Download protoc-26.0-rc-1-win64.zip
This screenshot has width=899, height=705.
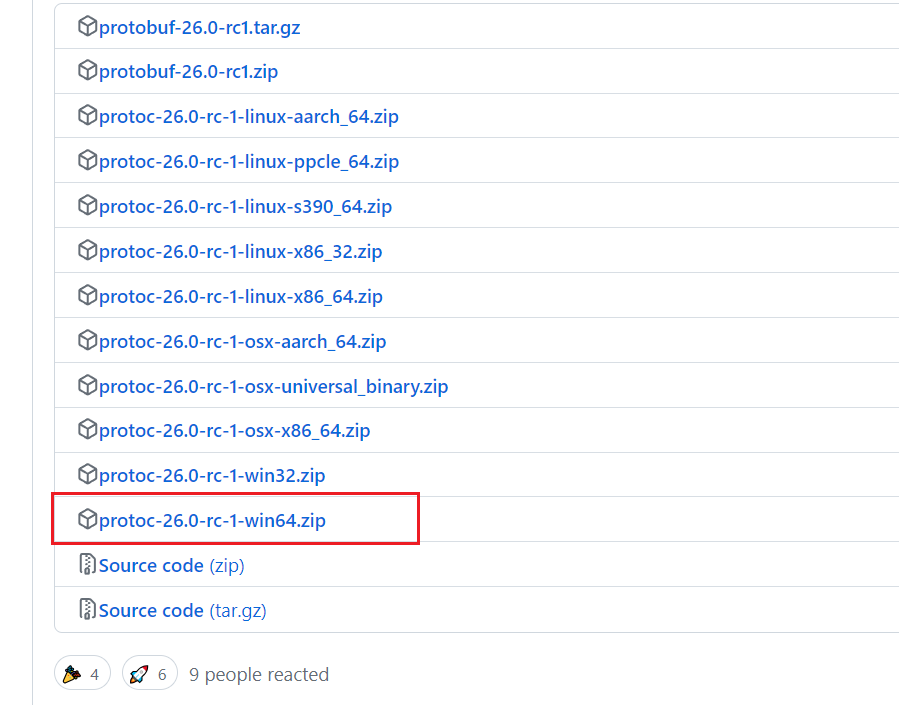[x=212, y=521]
